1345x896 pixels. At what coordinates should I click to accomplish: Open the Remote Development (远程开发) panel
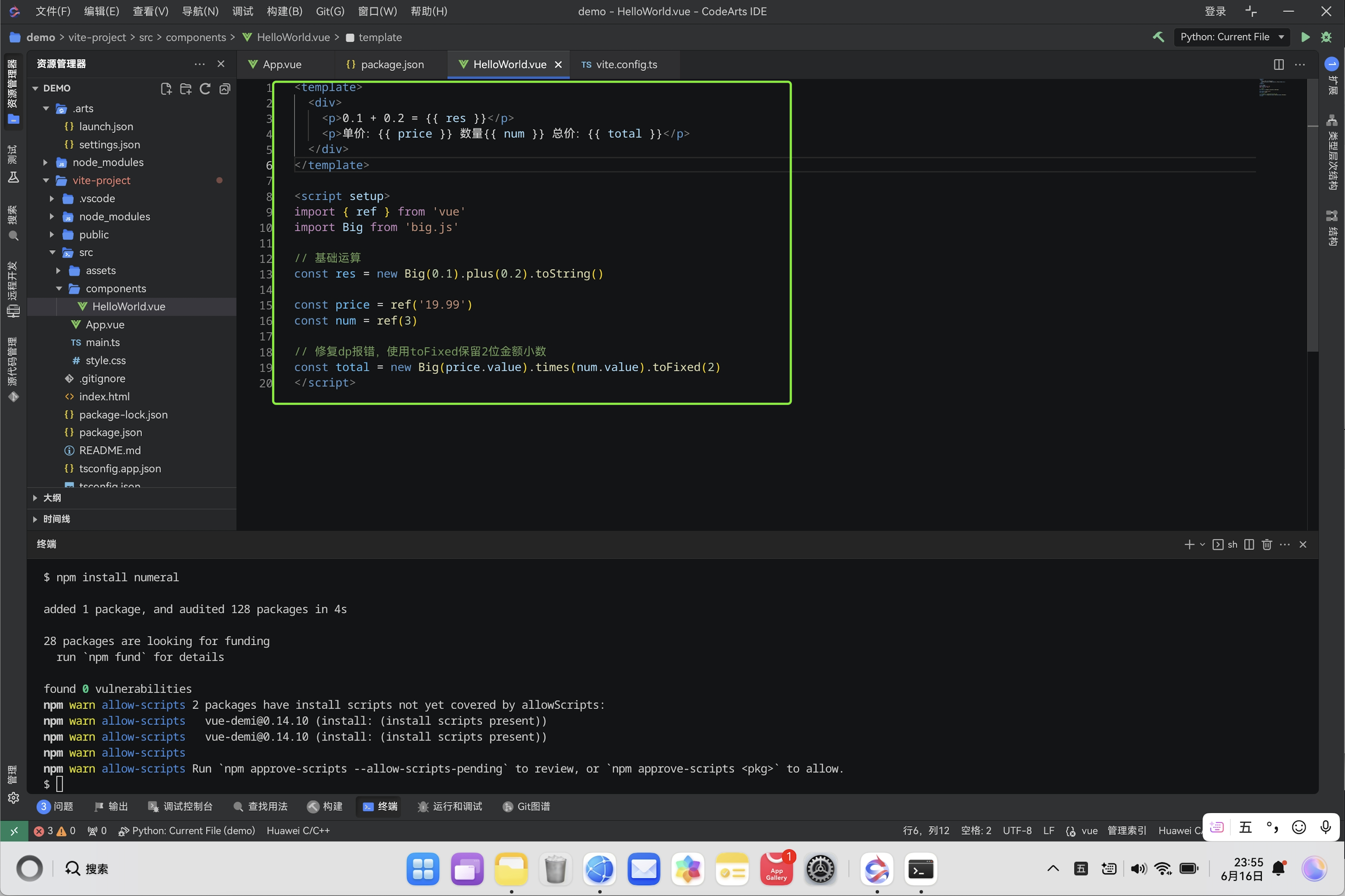pos(13,289)
